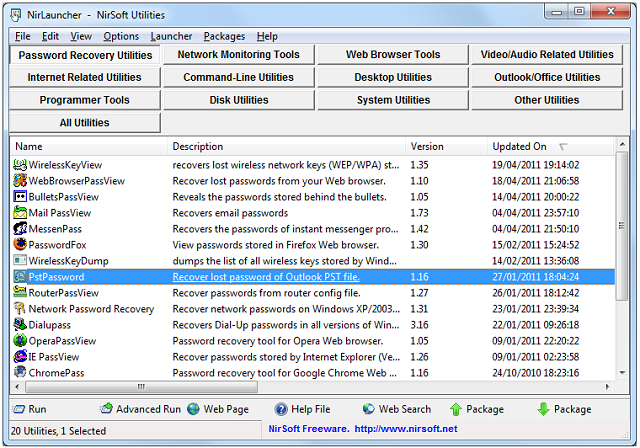Show Command-Line Utilities
This screenshot has width=640, height=448.
[x=239, y=78]
